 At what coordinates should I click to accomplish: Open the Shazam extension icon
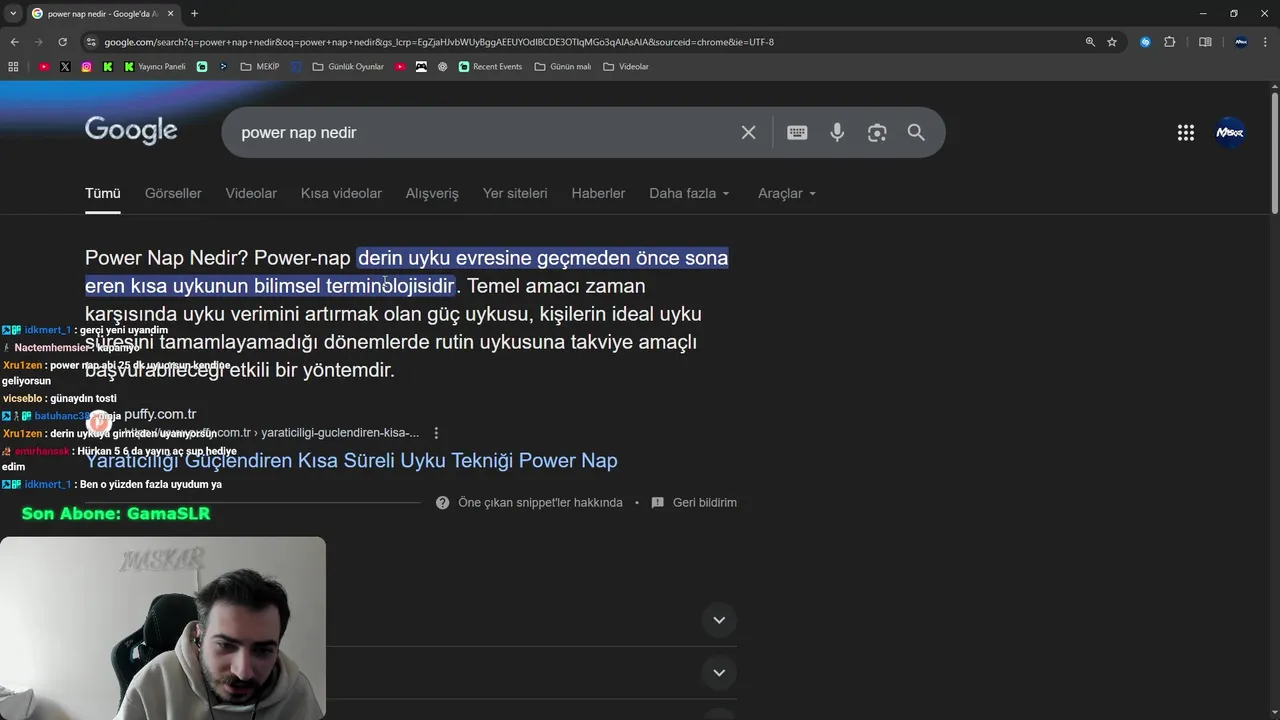point(1145,42)
